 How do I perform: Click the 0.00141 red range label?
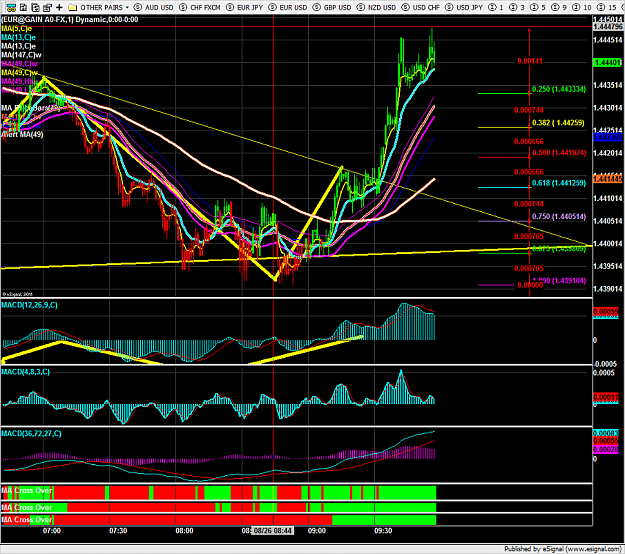[530, 61]
